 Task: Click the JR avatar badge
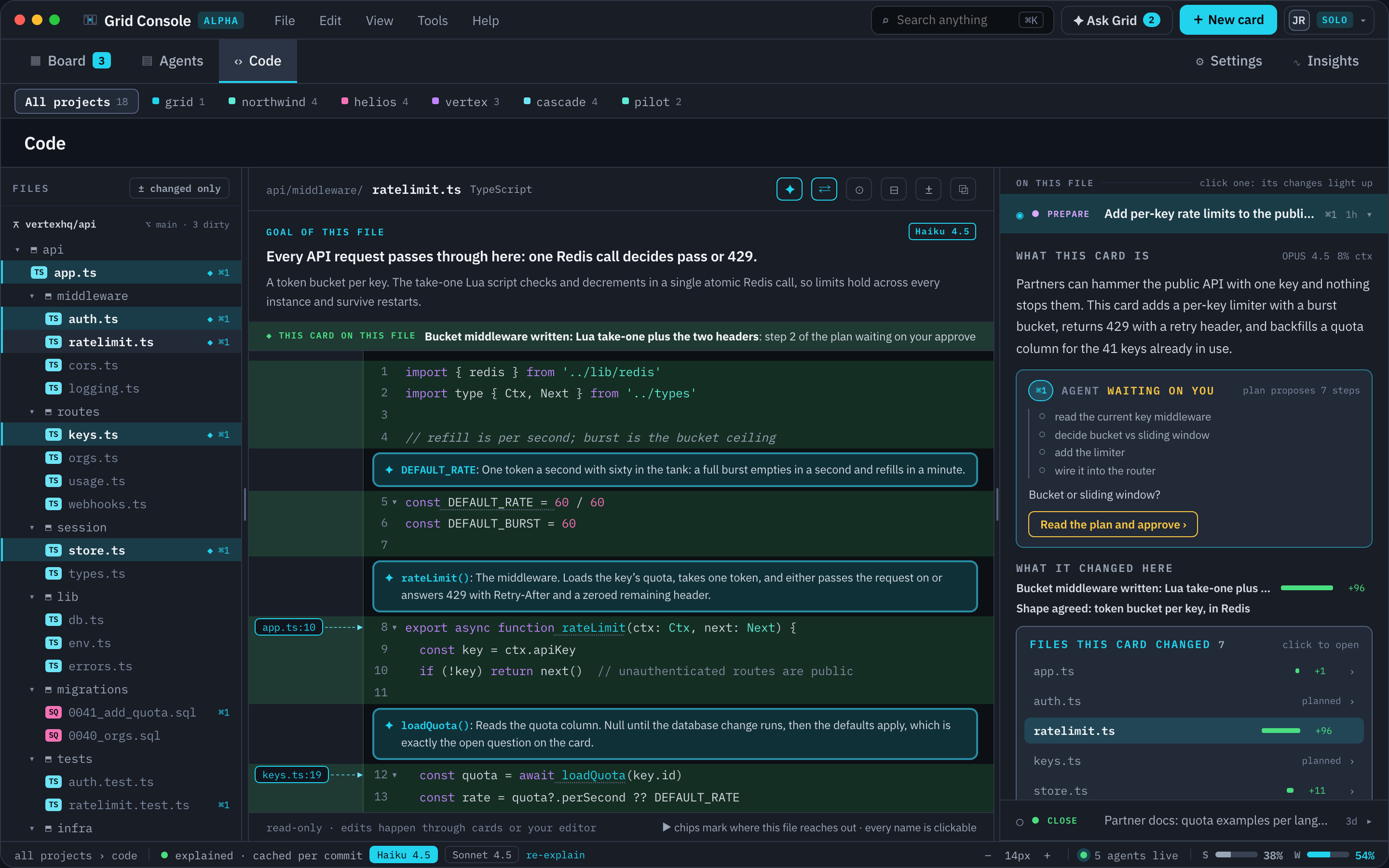[x=1299, y=21]
